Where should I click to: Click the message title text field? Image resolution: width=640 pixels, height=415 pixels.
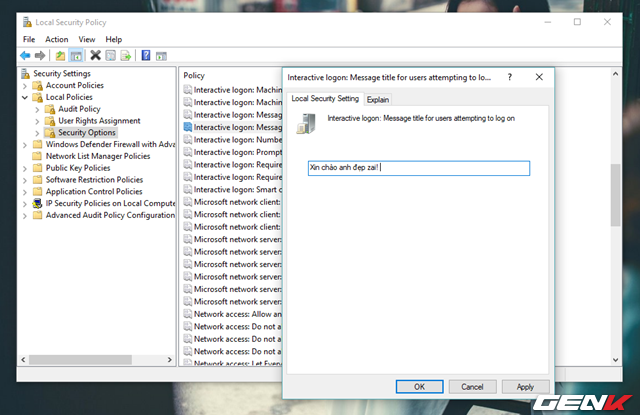pyautogui.click(x=419, y=168)
